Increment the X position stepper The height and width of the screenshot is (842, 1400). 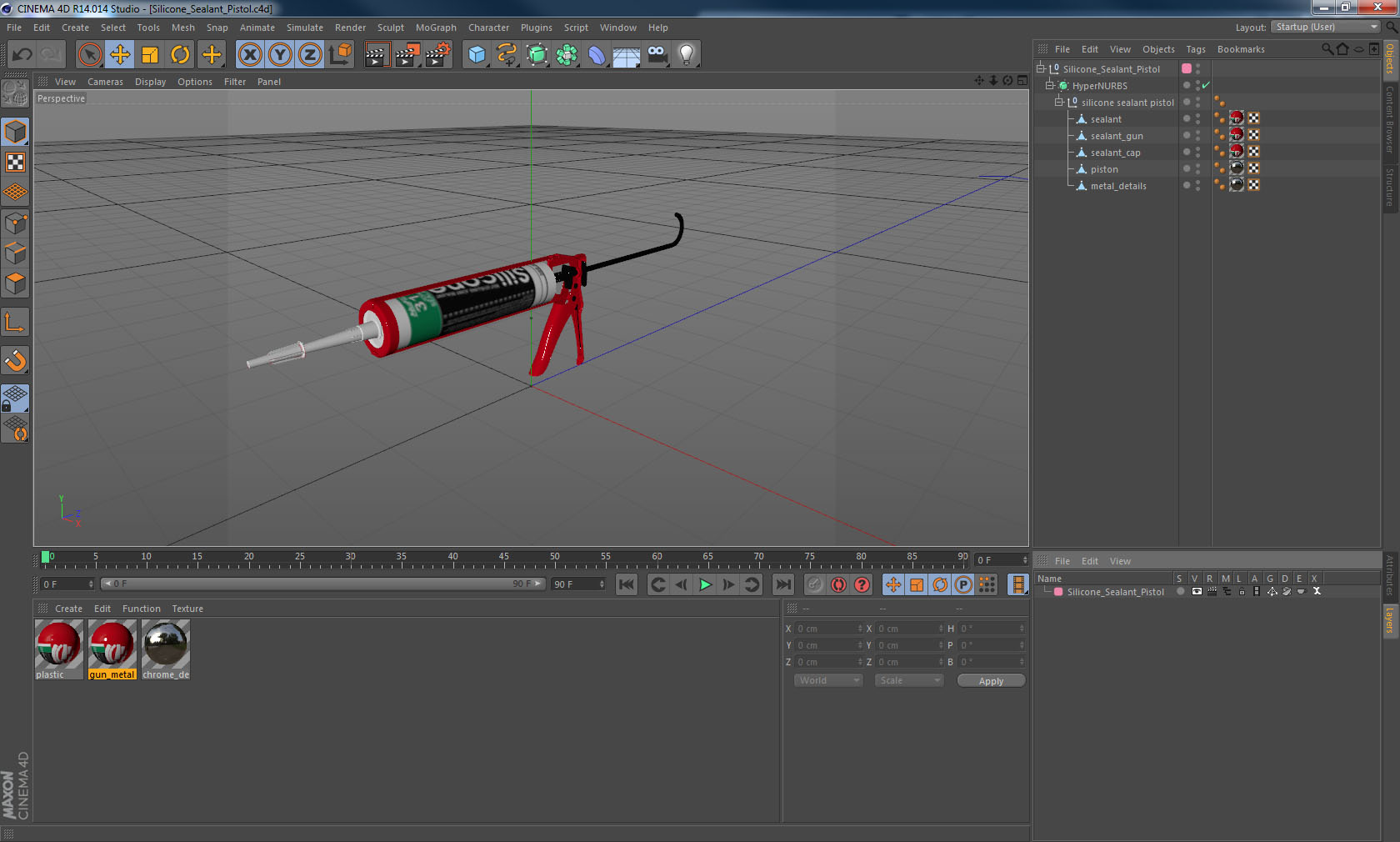[x=860, y=627]
